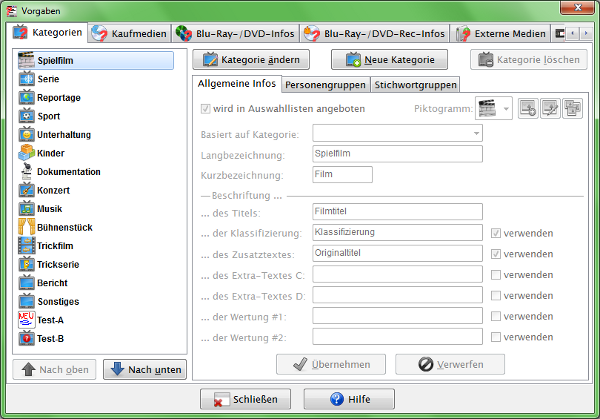
Task: Click the add pictogram icon button
Action: tap(528, 108)
